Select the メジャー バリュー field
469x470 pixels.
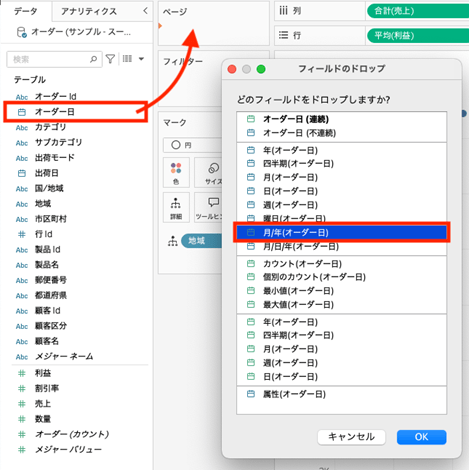coord(68,450)
